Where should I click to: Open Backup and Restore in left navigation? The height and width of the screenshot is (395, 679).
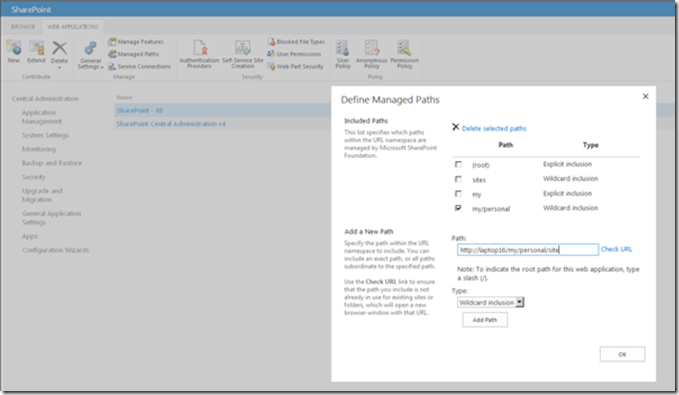[x=52, y=163]
